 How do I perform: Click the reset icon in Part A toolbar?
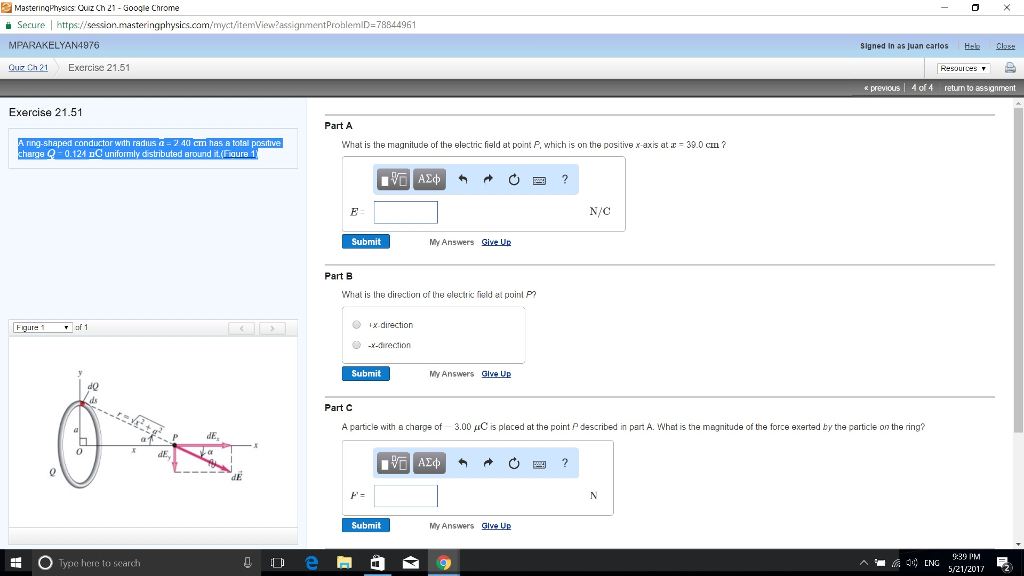click(x=514, y=179)
